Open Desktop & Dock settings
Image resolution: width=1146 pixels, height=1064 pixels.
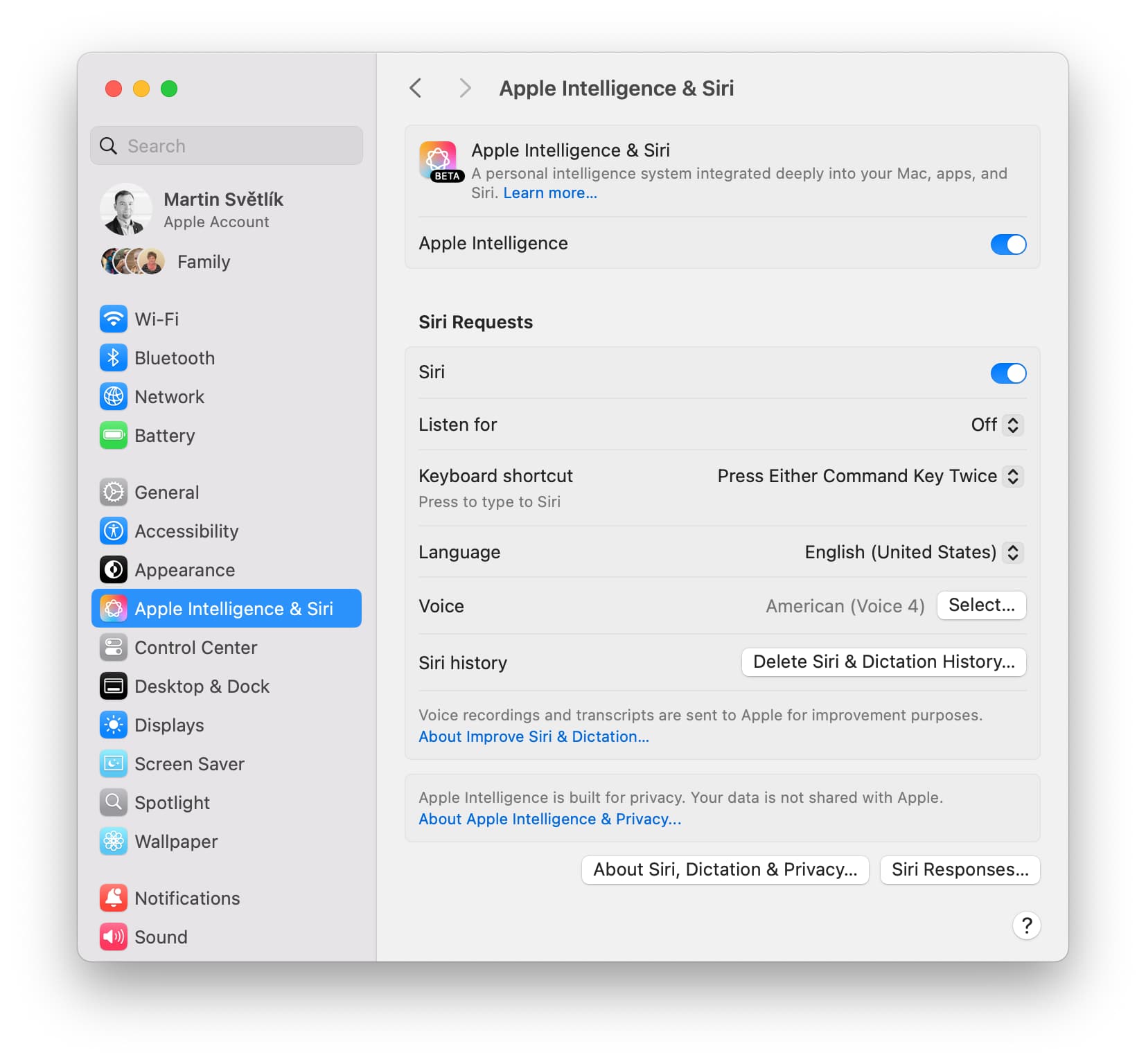tap(227, 686)
